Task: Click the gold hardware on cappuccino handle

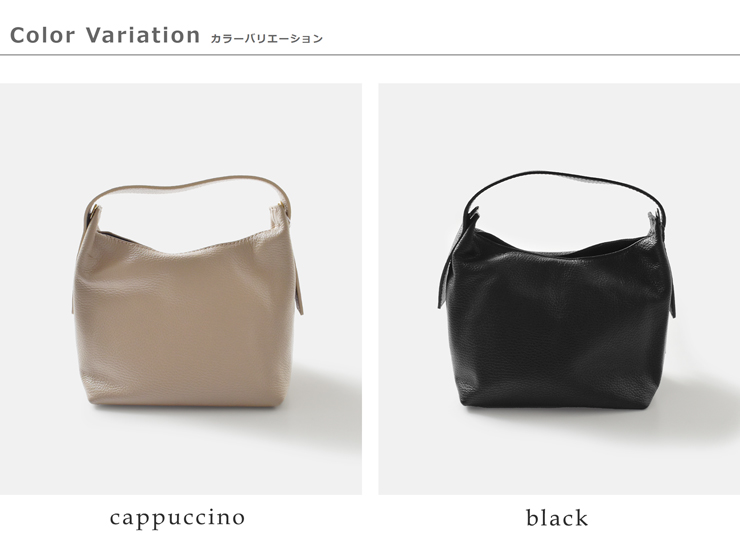Action: [x=97, y=209]
